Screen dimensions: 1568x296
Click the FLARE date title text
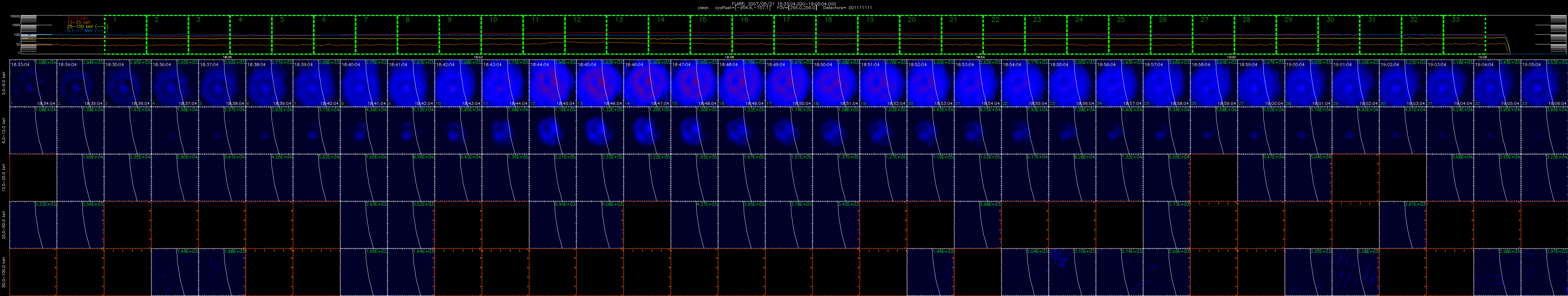coord(783,3)
